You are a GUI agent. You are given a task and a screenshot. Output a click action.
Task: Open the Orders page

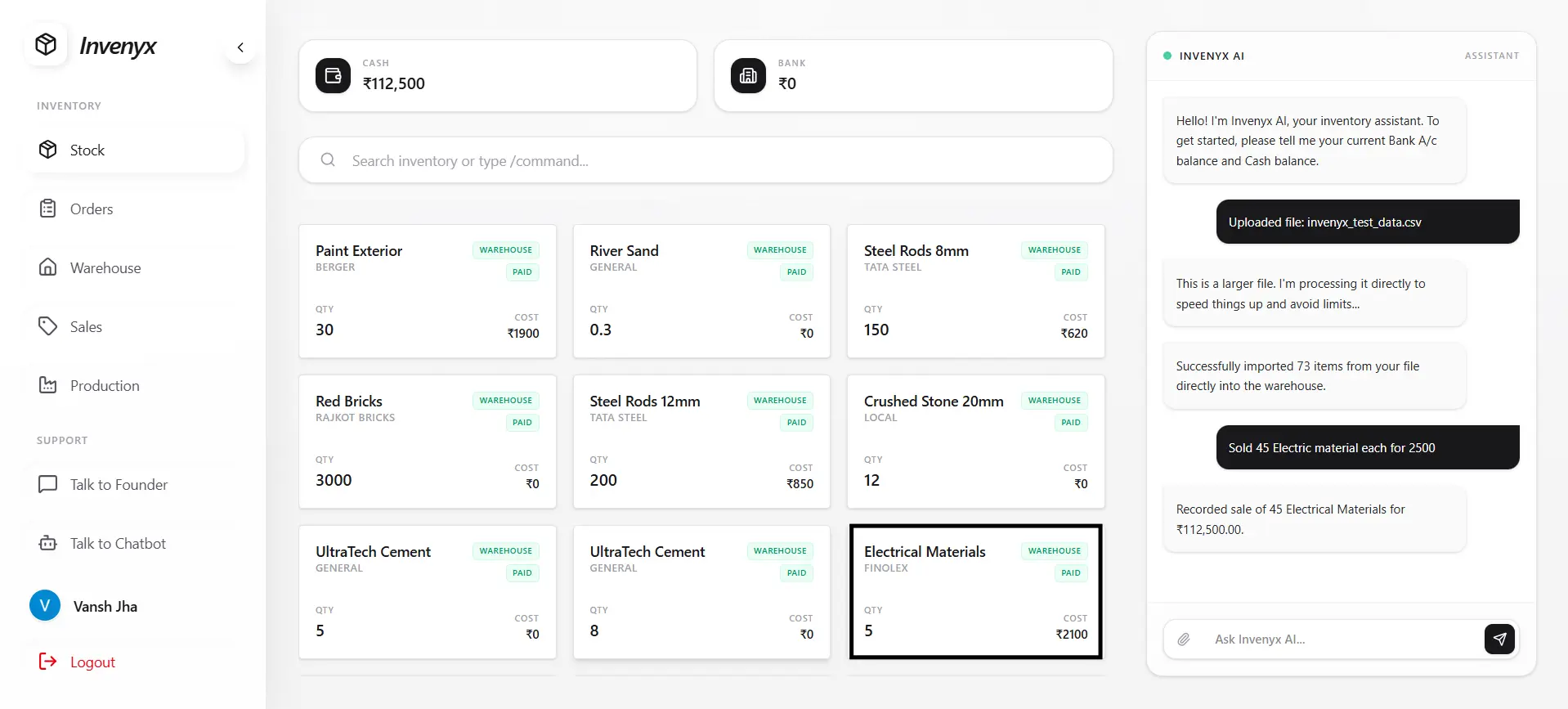pos(135,209)
